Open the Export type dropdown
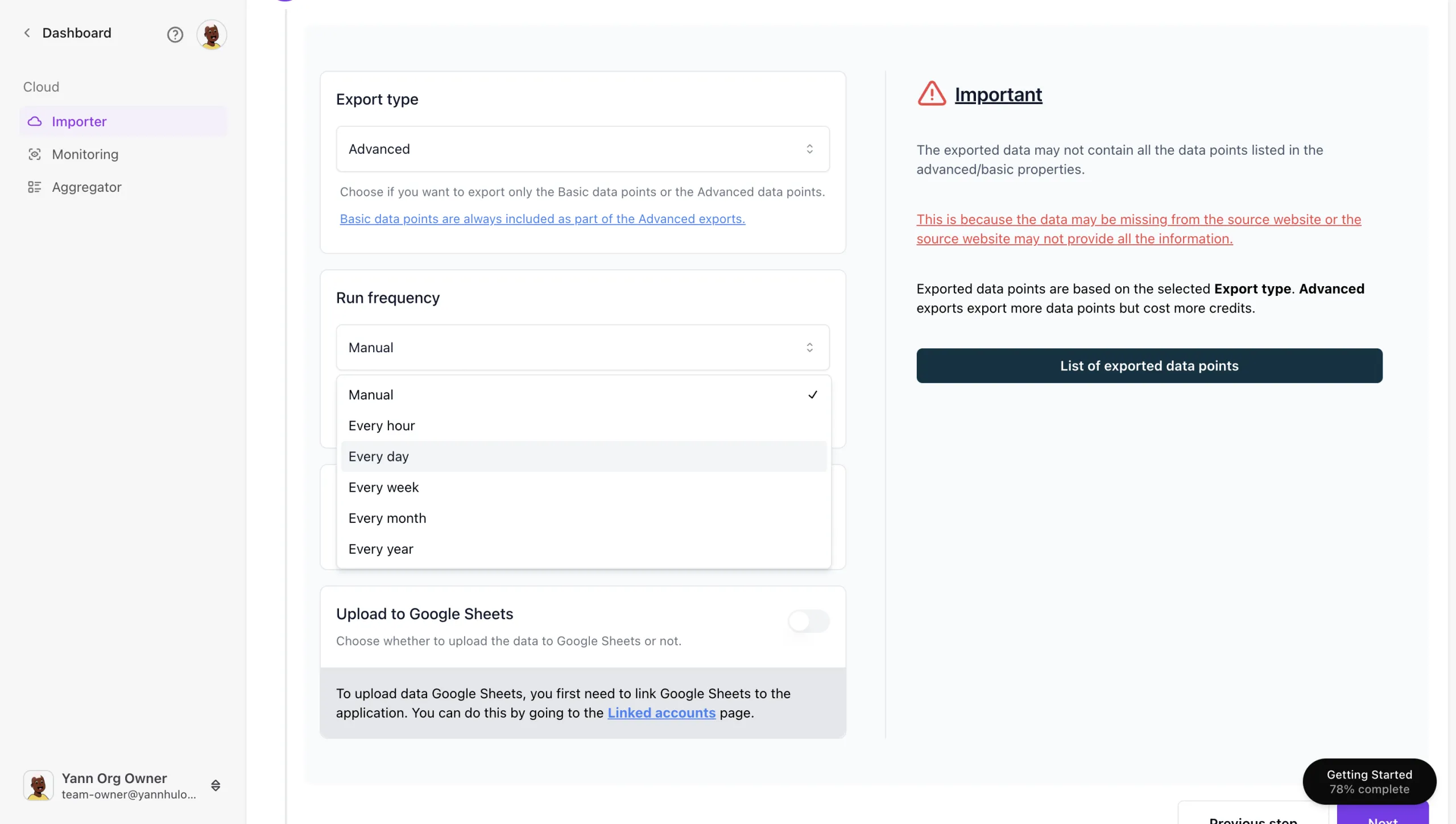The height and width of the screenshot is (824, 1456). (x=582, y=149)
